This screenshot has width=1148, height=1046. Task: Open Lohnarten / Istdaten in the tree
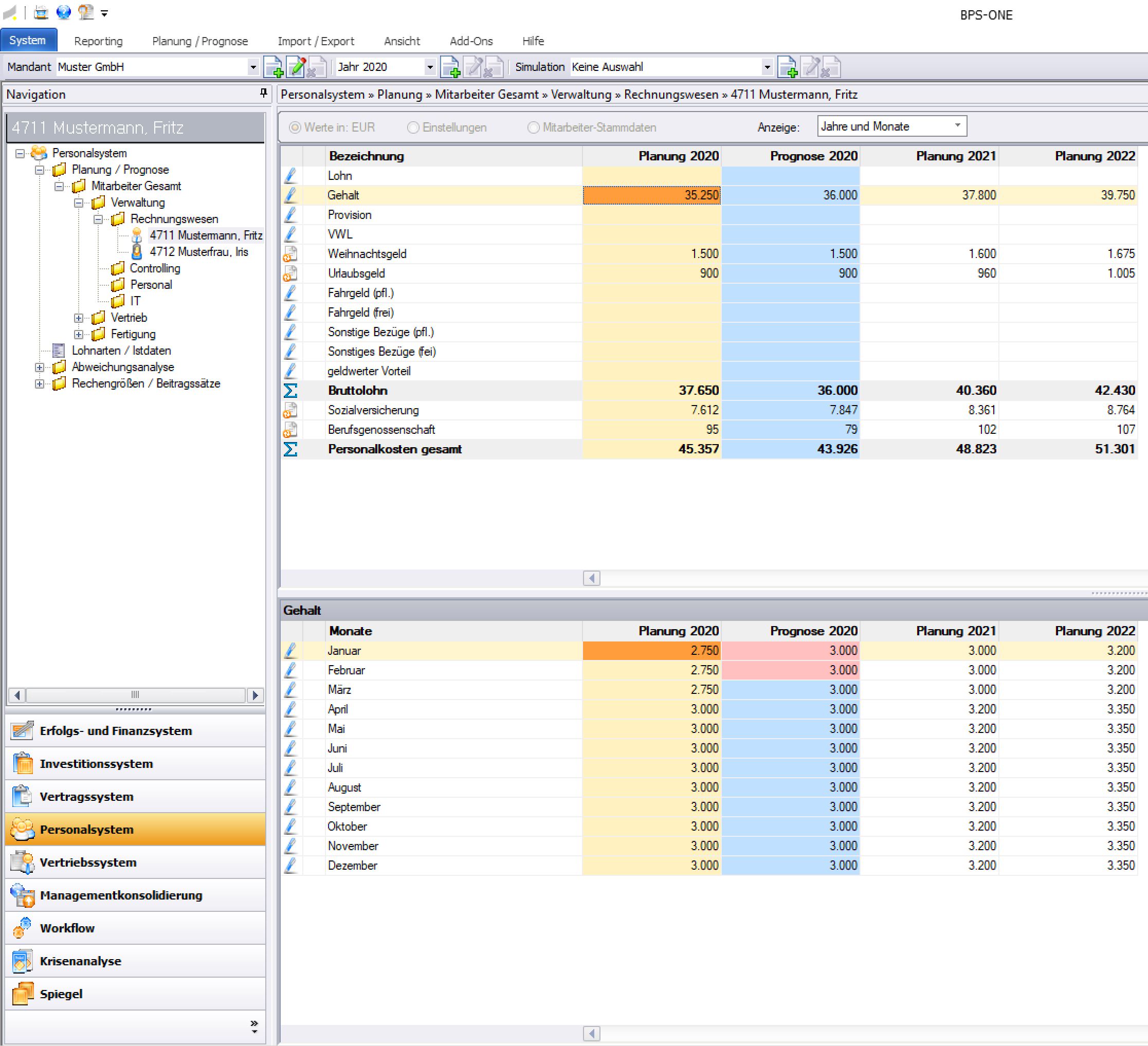pos(121,351)
